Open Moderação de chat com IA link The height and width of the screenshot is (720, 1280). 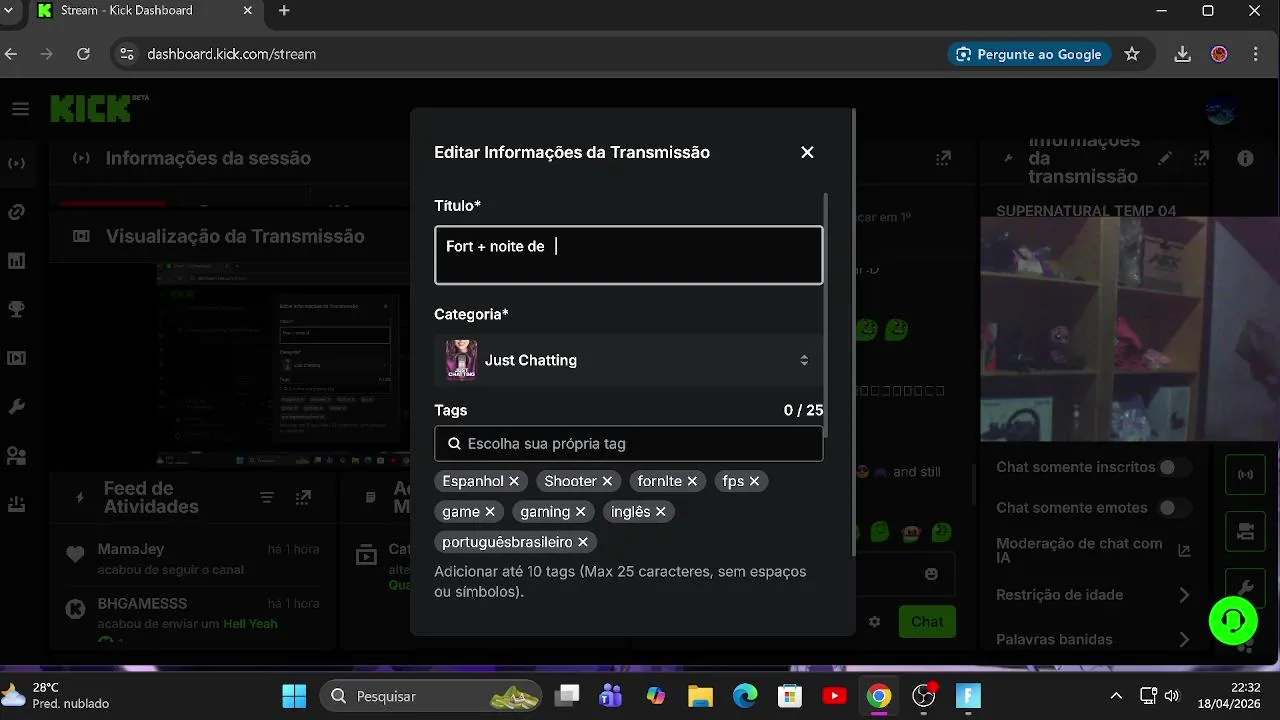pos(1184,550)
